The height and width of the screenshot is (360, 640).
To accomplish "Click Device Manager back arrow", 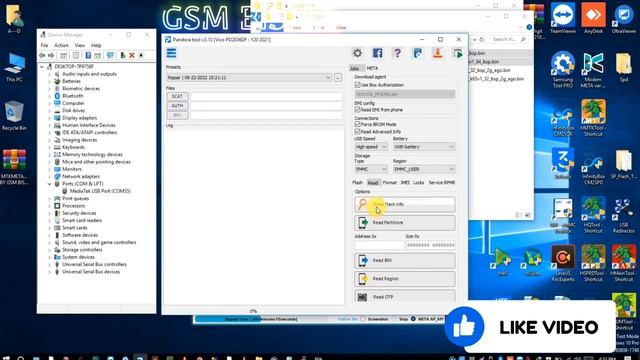I will click(x=42, y=55).
